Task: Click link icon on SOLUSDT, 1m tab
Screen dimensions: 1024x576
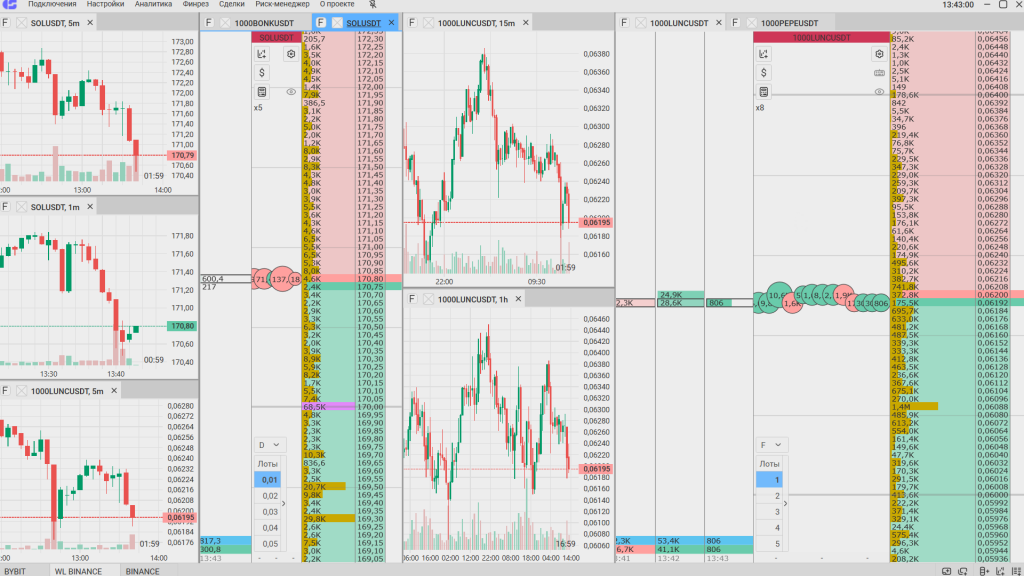Action: pos(22,207)
